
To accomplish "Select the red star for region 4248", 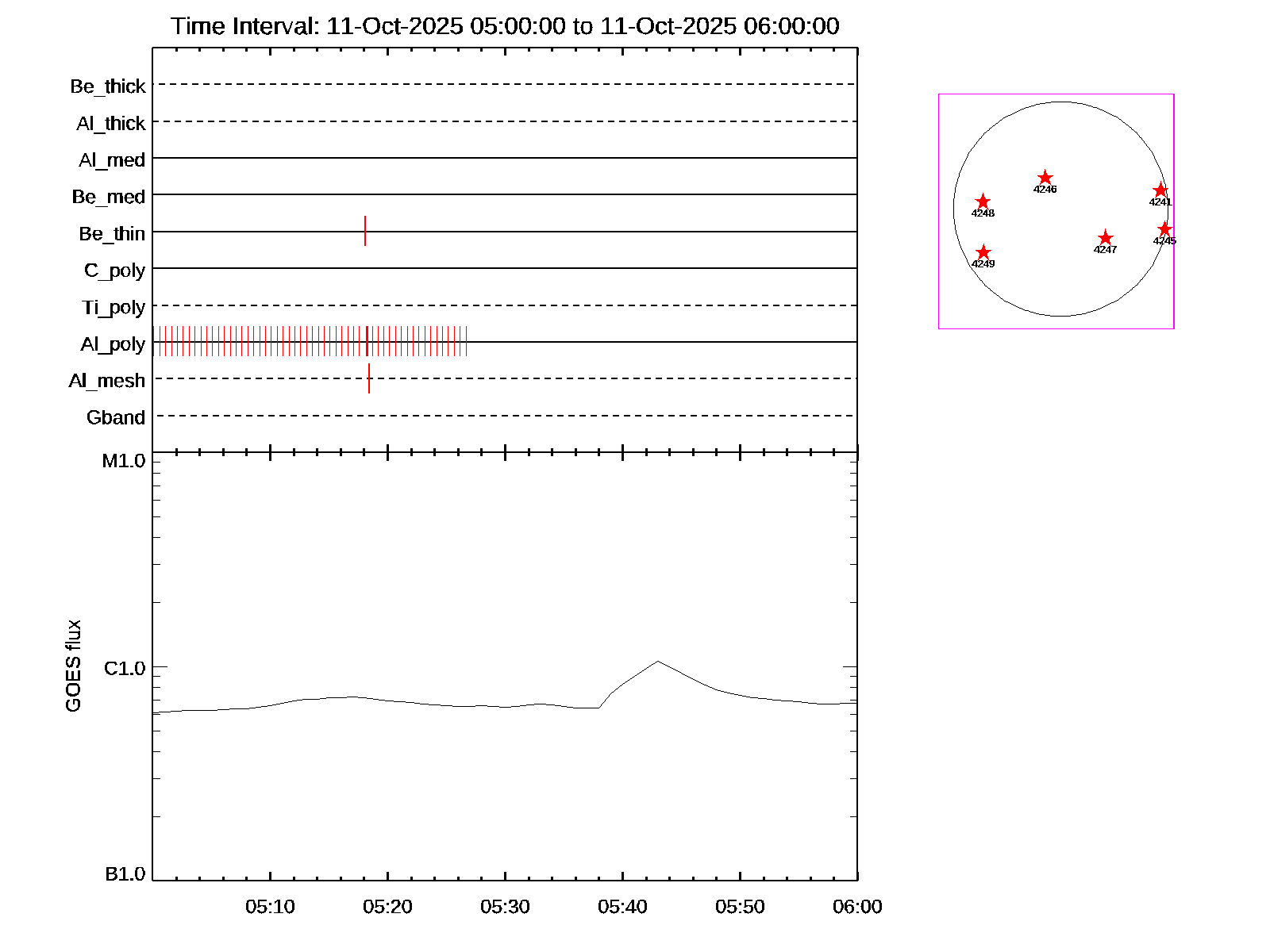I will (983, 202).
